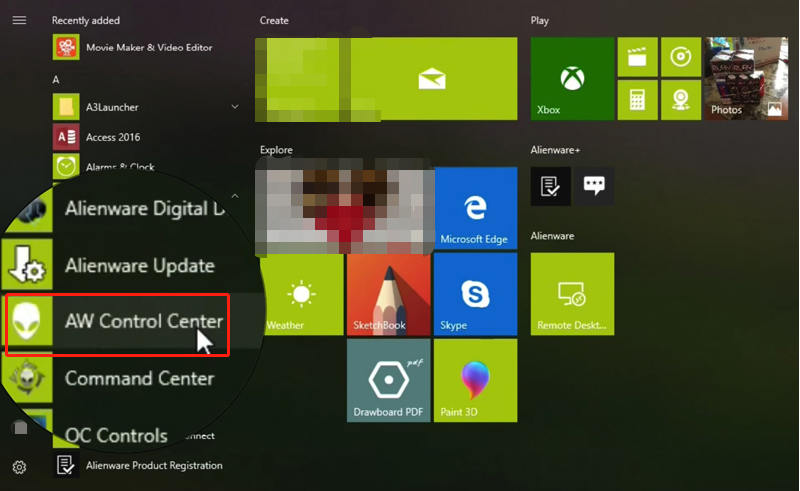Launch Skype from the tiles

coord(475,294)
